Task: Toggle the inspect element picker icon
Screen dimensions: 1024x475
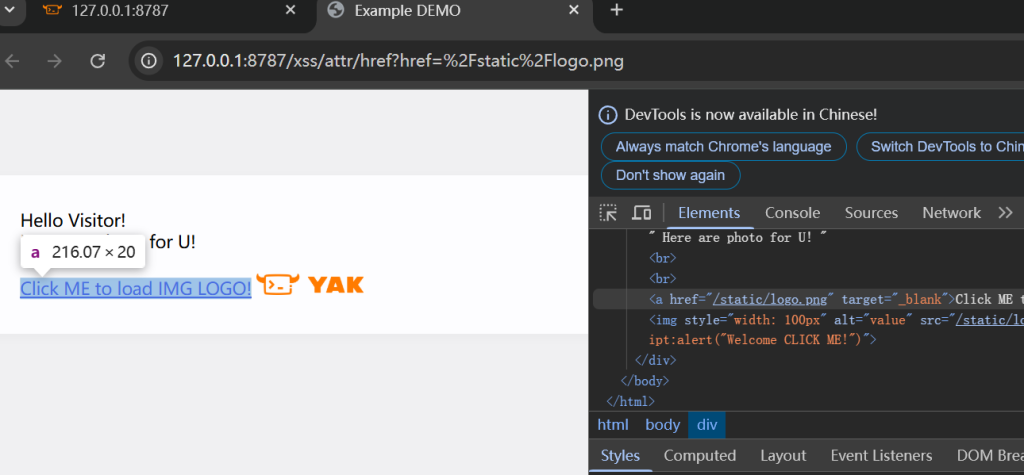Action: tap(608, 213)
